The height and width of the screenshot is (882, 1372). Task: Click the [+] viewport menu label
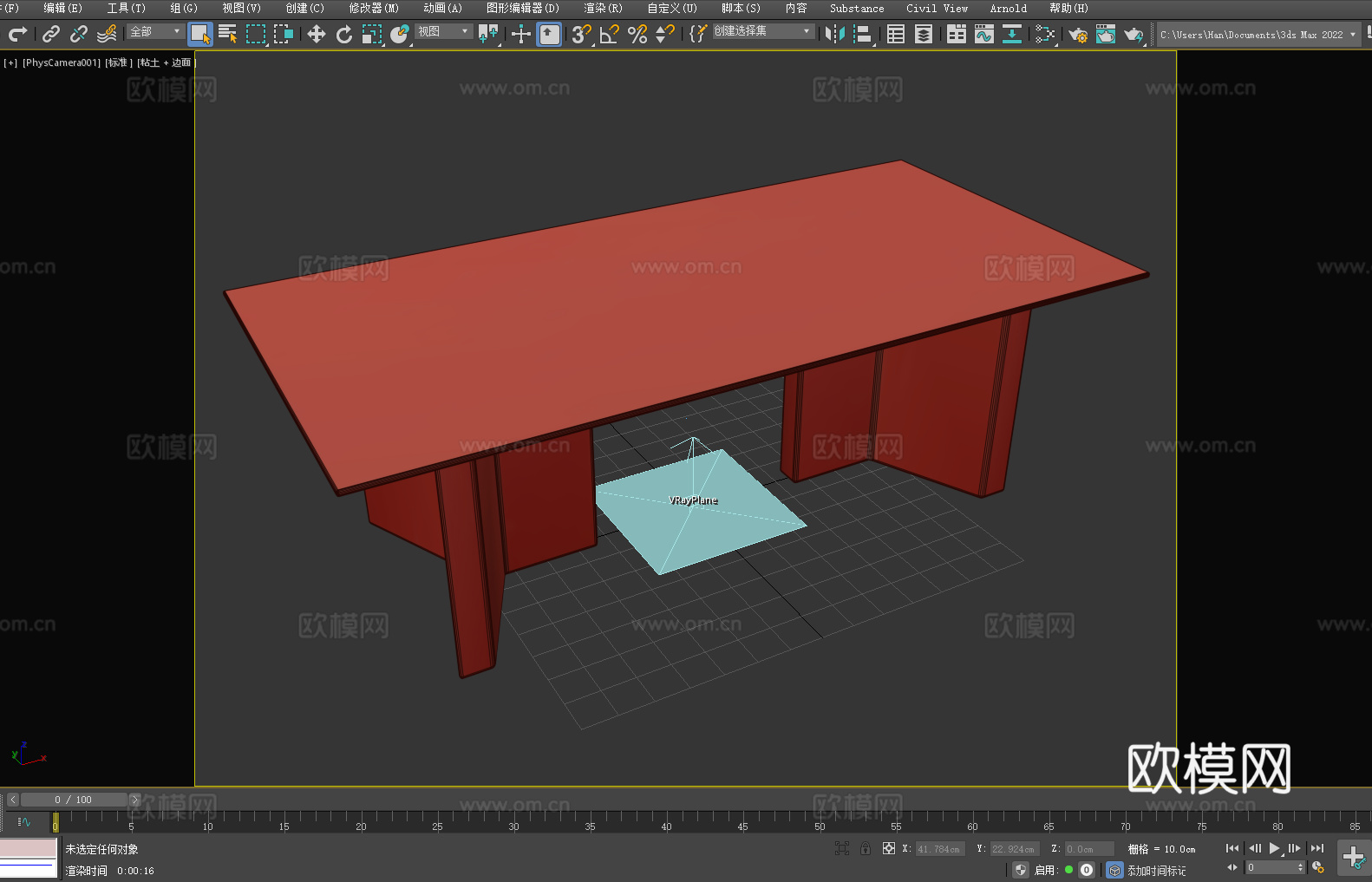(x=10, y=62)
